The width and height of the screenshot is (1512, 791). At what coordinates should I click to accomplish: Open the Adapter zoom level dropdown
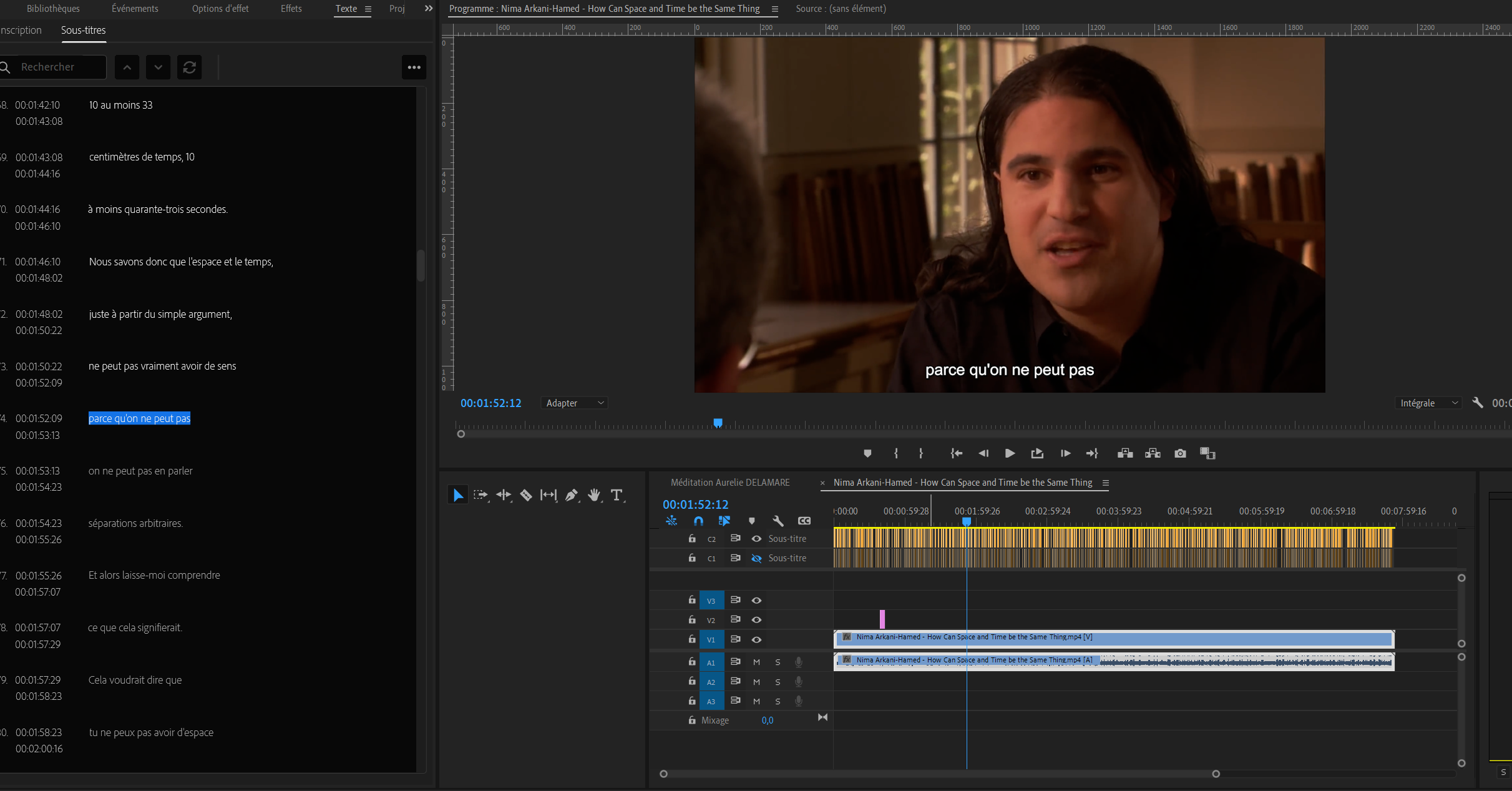(x=574, y=403)
